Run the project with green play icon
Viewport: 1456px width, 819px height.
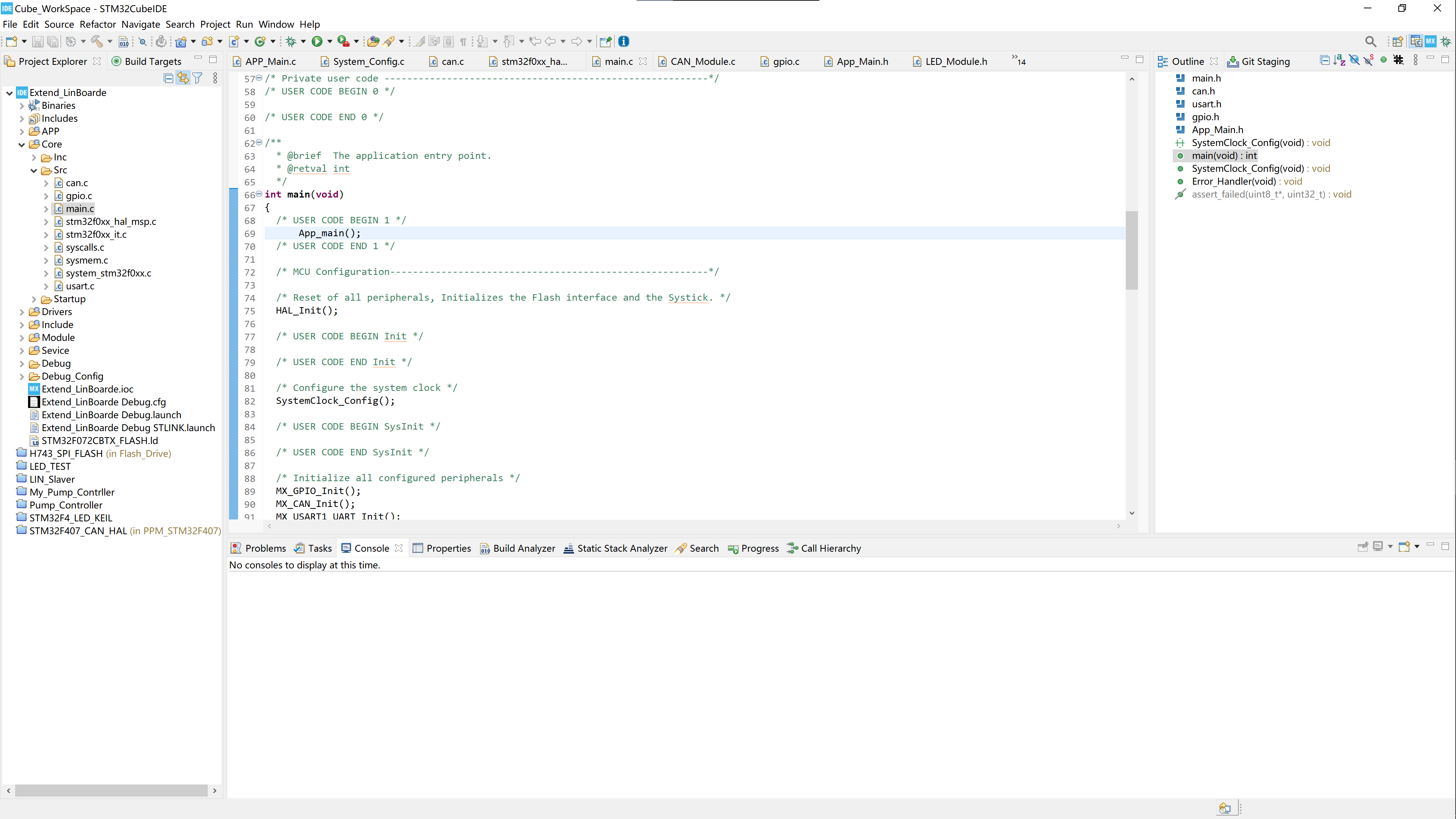(317, 41)
